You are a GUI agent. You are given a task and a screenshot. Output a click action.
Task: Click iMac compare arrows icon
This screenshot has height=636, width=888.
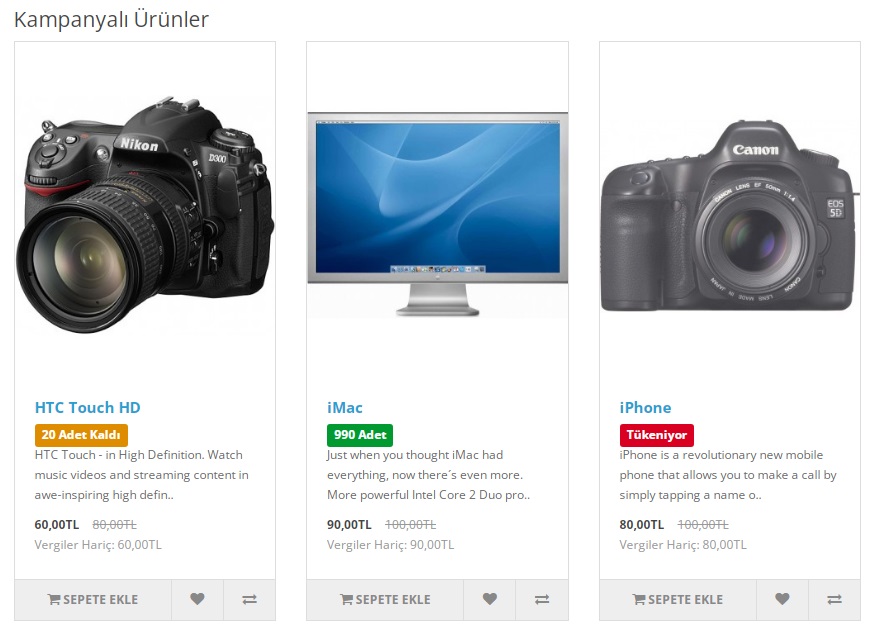[x=542, y=599]
